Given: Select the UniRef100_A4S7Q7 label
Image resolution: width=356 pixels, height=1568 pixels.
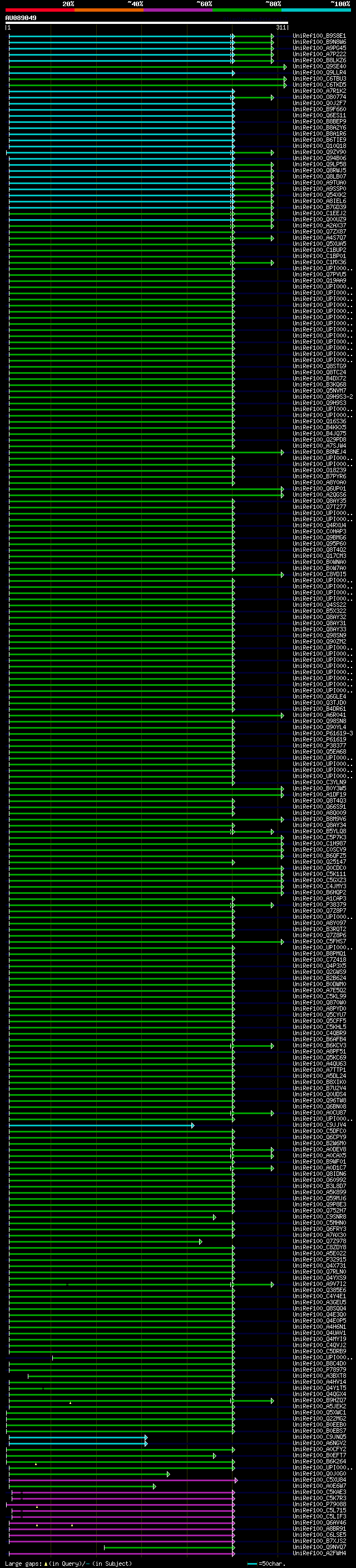Looking at the screenshot, I should (319, 238).
